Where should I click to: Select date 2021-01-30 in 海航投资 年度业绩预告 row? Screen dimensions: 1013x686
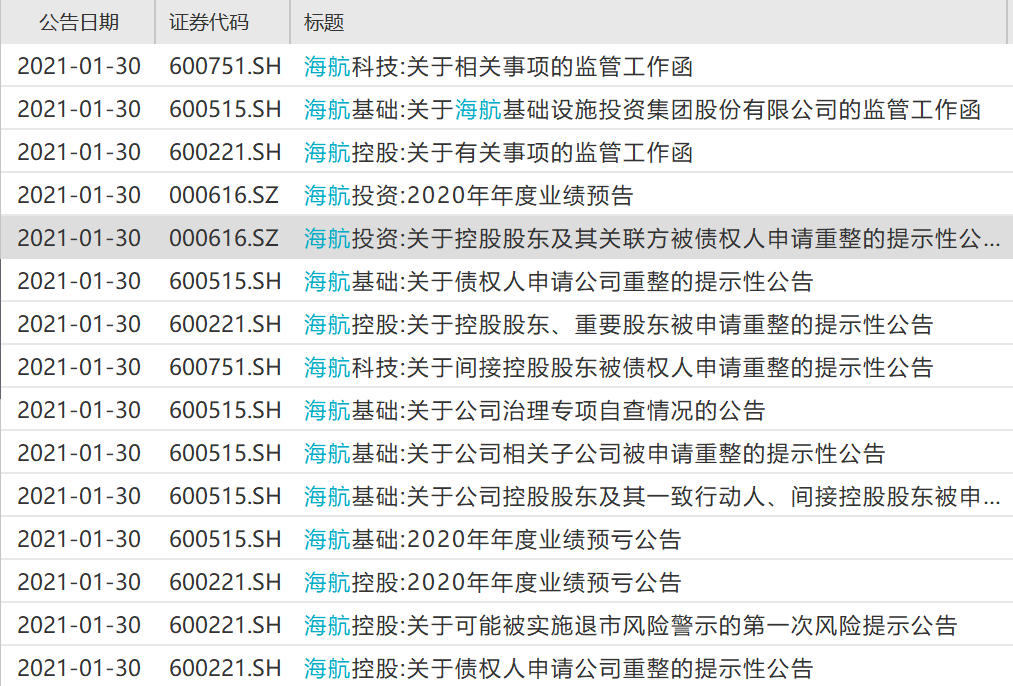(79, 195)
